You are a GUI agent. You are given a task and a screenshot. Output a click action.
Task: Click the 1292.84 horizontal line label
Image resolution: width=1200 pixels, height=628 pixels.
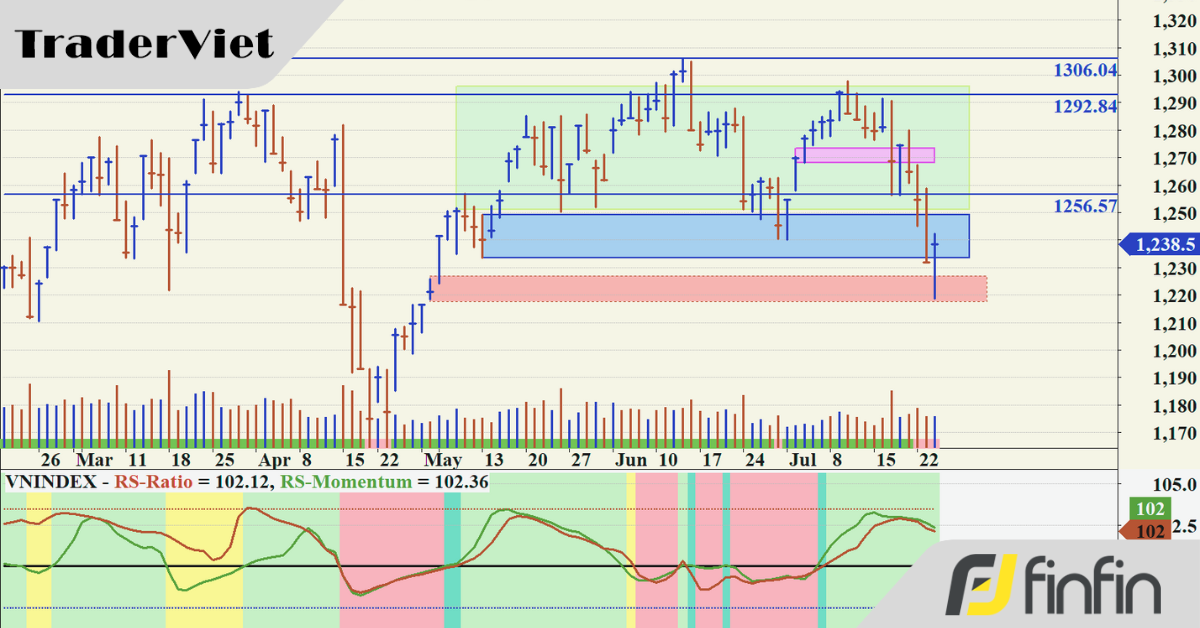coord(1084,106)
